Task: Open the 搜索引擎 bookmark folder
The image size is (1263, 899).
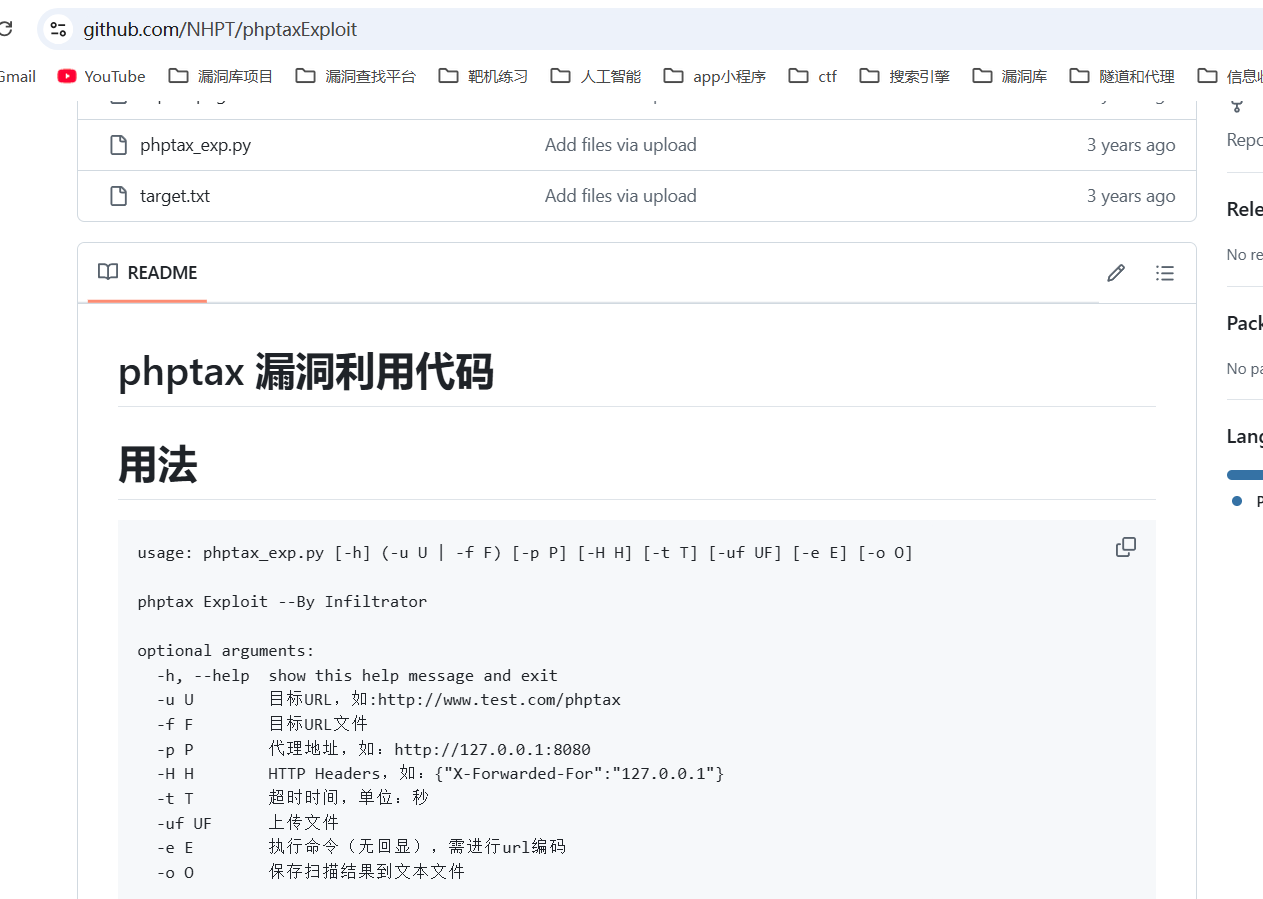Action: click(905, 76)
